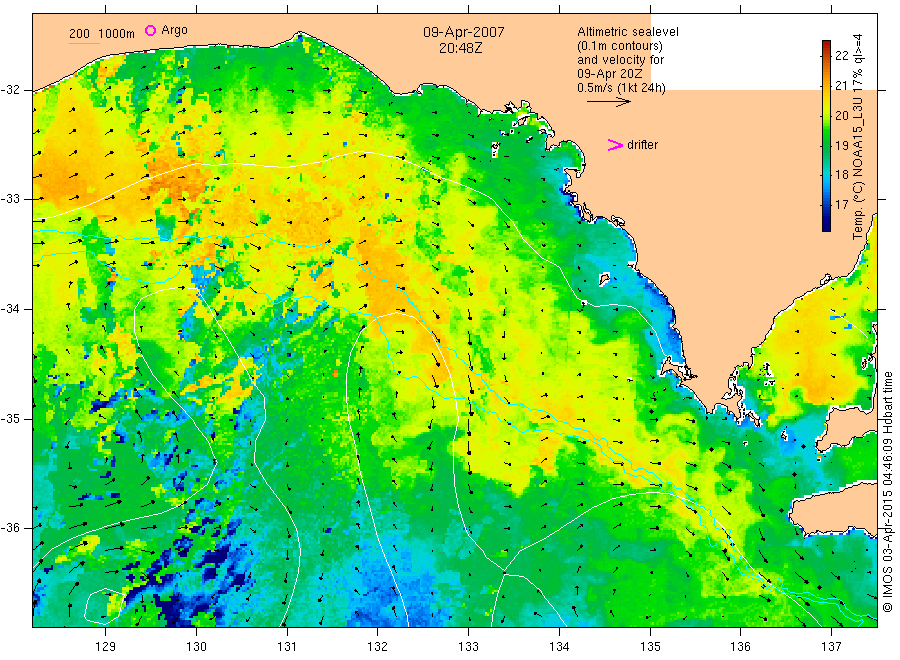Click the 19 label on the temperature scale
Image resolution: width=900 pixels, height=660 pixels.
click(x=841, y=145)
